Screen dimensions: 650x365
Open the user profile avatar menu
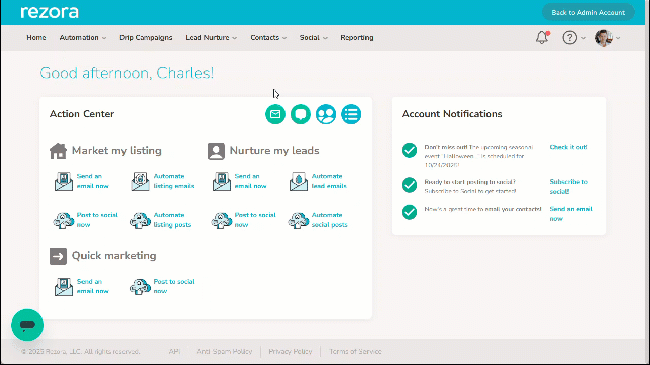[x=607, y=38]
